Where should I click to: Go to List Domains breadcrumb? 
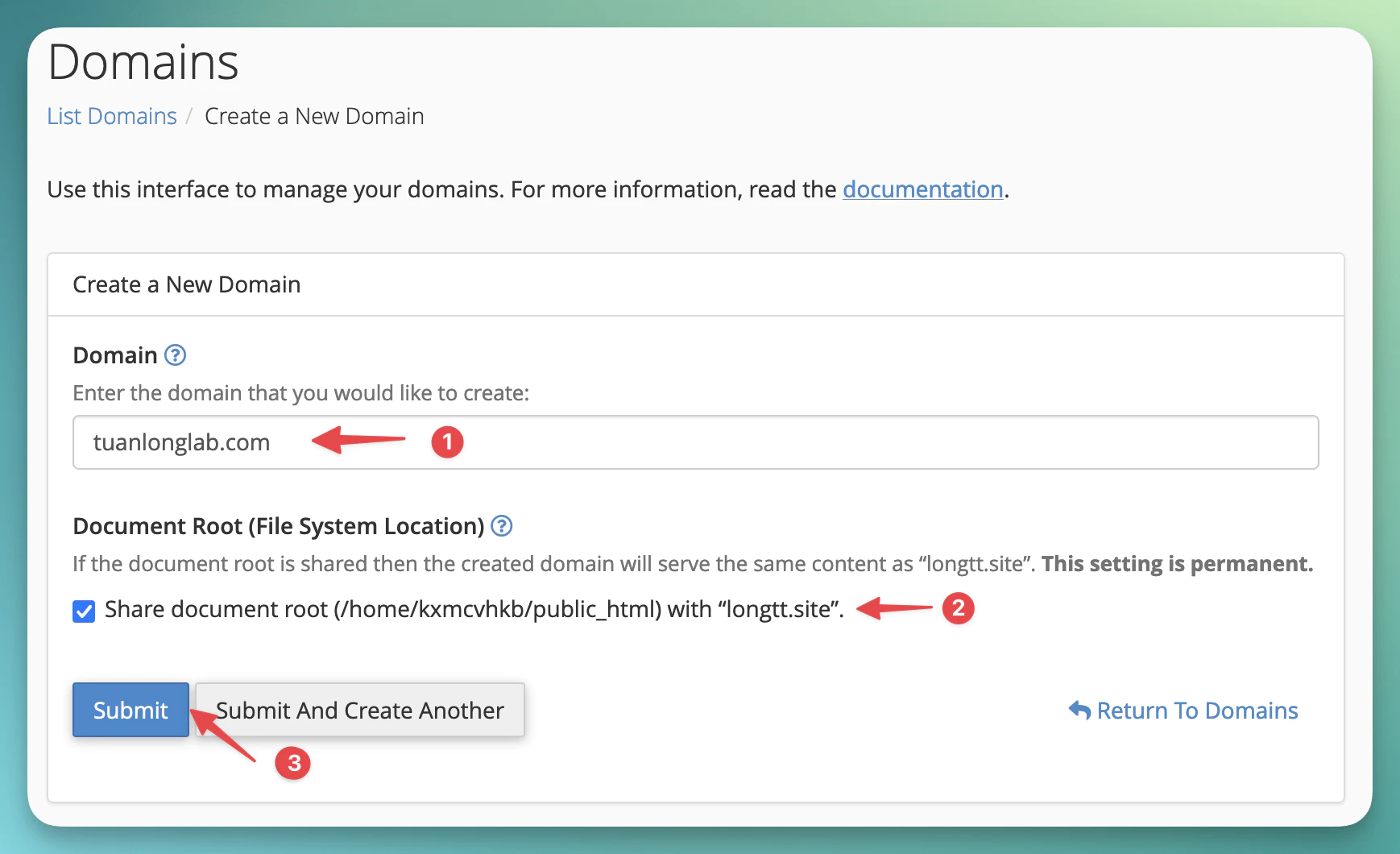tap(112, 116)
